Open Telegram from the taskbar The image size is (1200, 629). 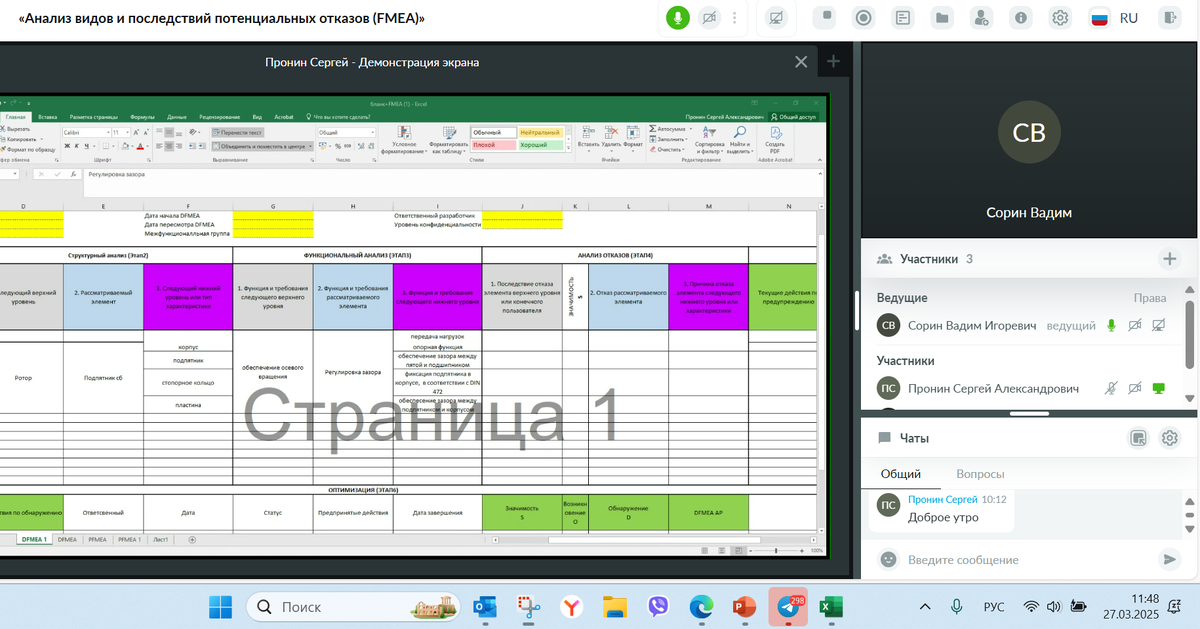(x=787, y=606)
